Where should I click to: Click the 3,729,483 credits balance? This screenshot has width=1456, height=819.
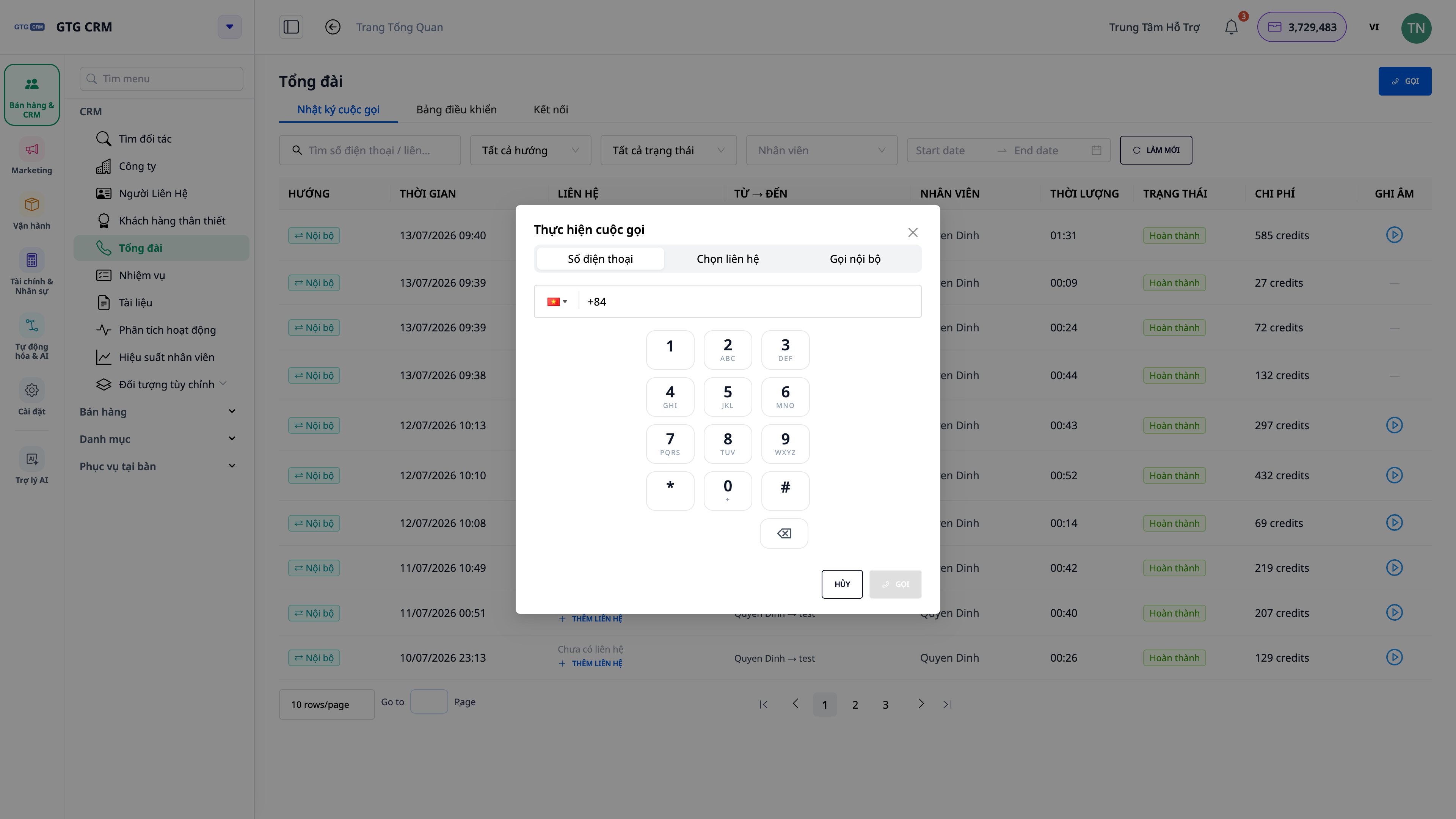click(1302, 27)
